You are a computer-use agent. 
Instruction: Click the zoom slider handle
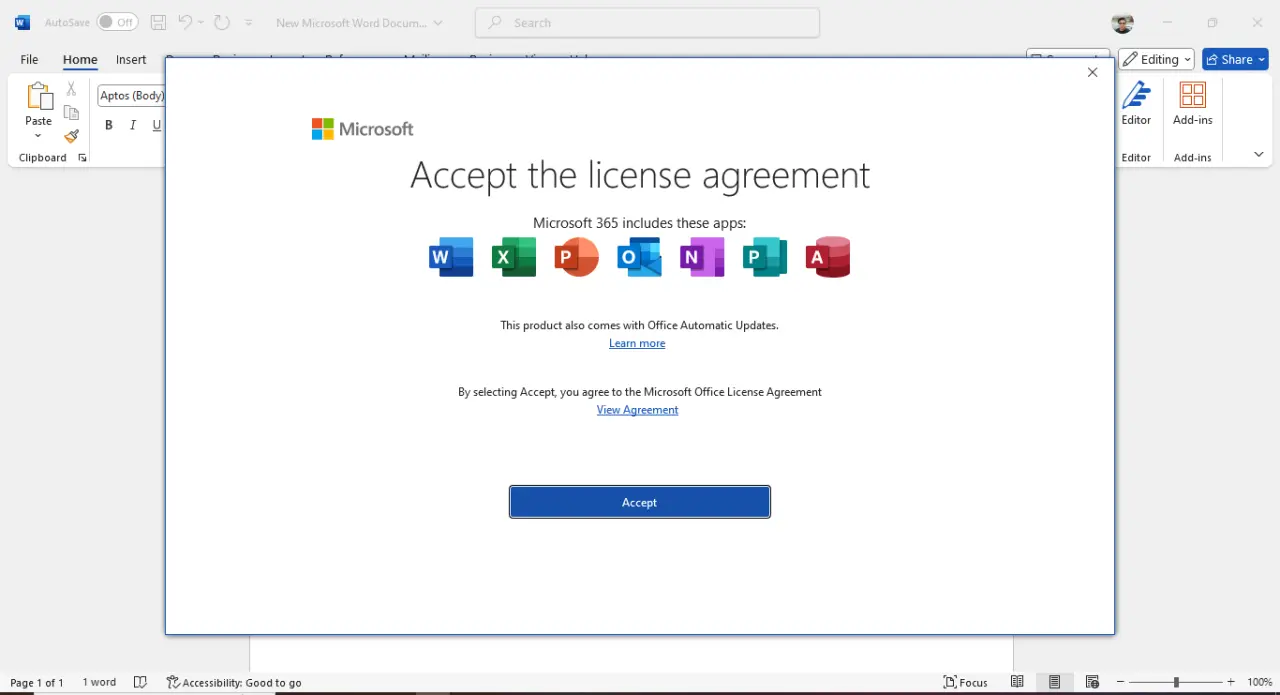coord(1176,682)
